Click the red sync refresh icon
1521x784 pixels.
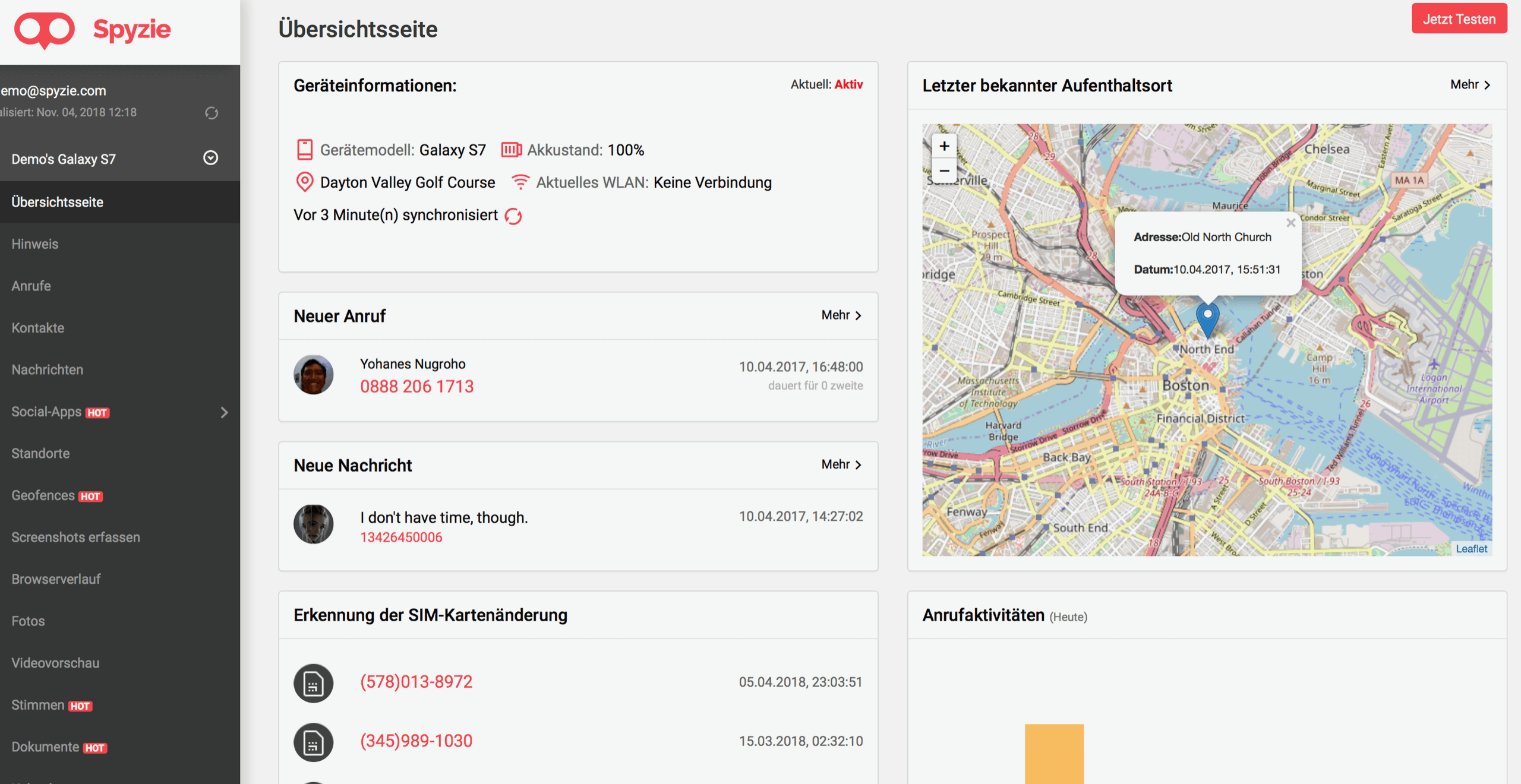point(513,216)
